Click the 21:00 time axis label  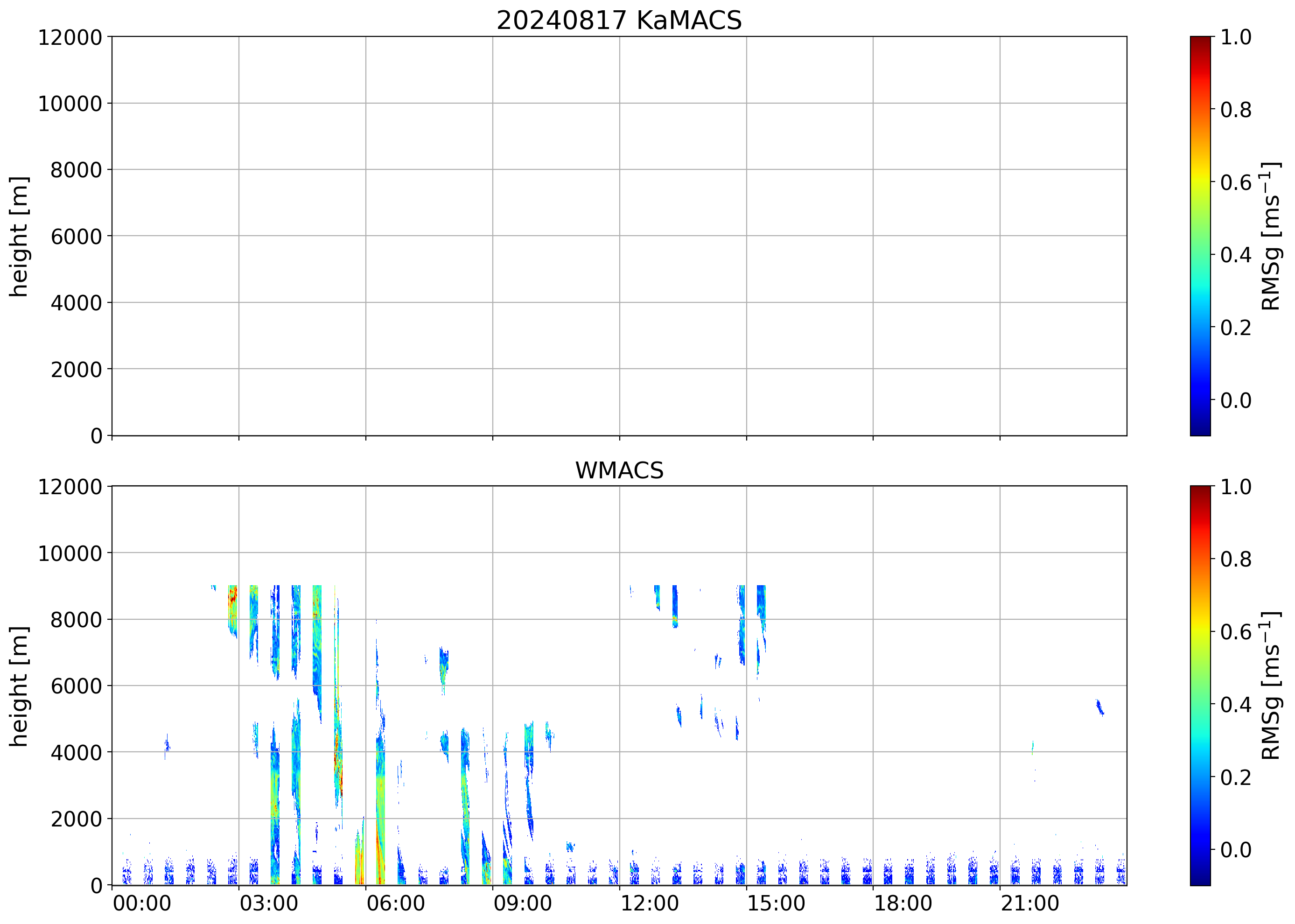[1030, 903]
